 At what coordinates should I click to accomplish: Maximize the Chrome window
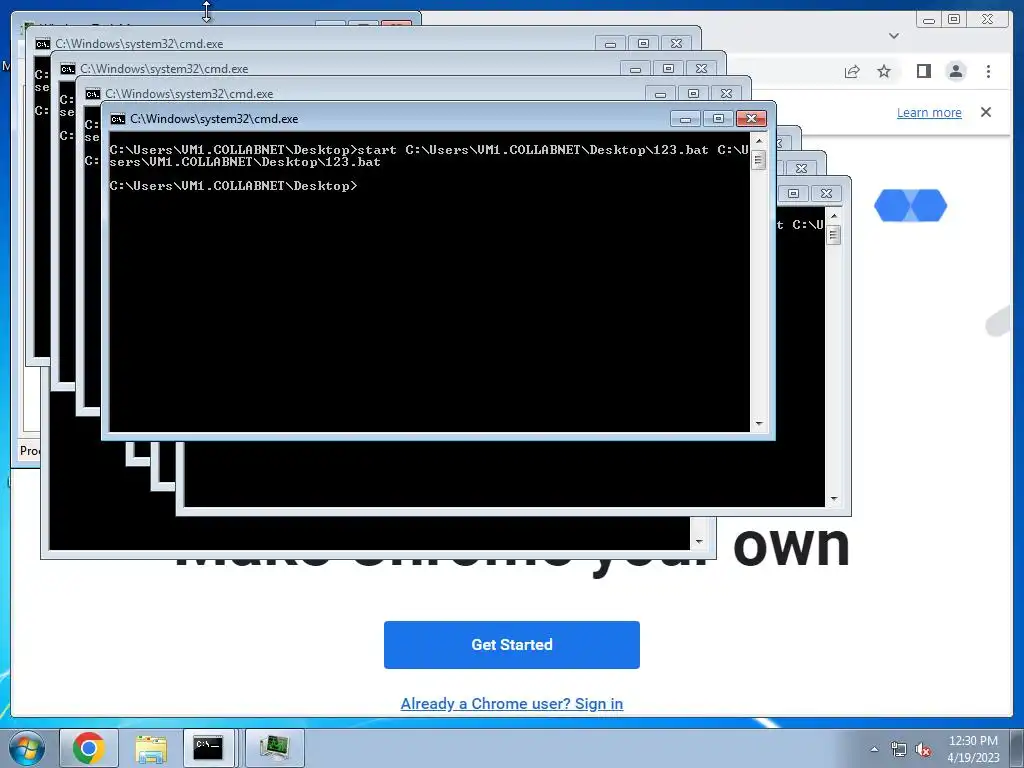pyautogui.click(x=953, y=19)
